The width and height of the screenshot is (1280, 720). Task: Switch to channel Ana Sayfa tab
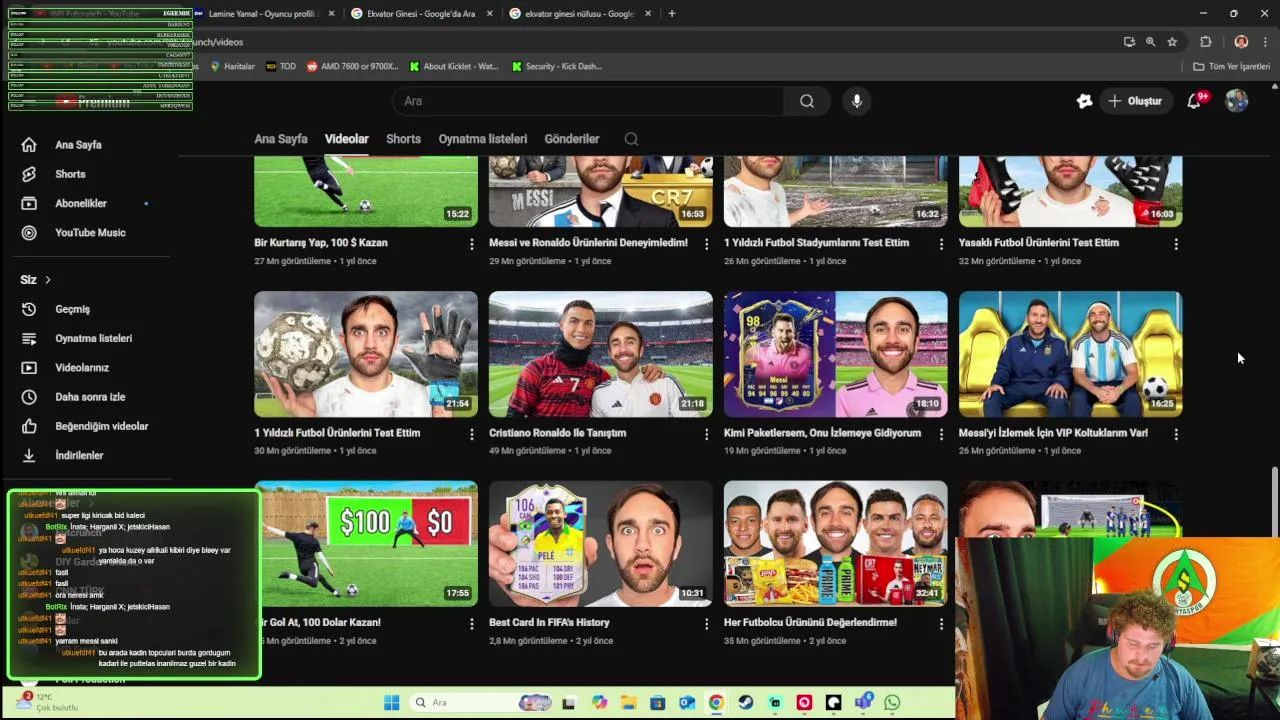(280, 139)
